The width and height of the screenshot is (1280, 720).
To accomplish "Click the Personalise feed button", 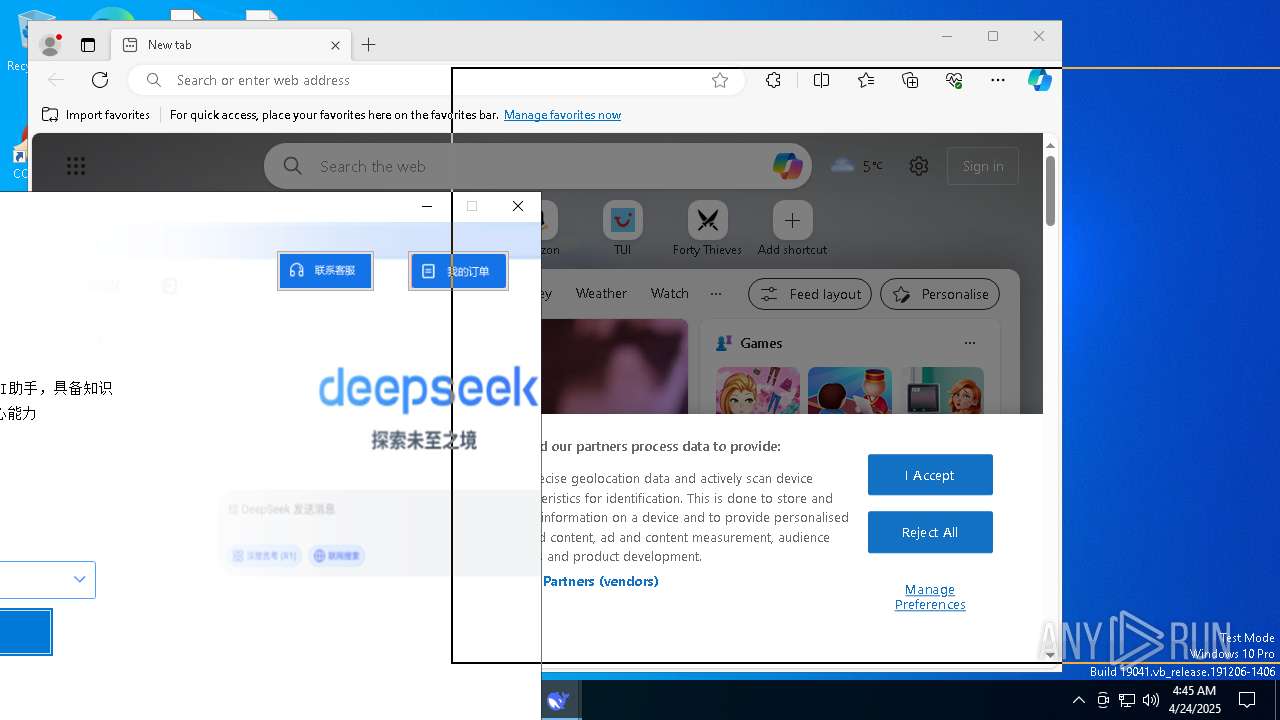I will click(x=940, y=294).
